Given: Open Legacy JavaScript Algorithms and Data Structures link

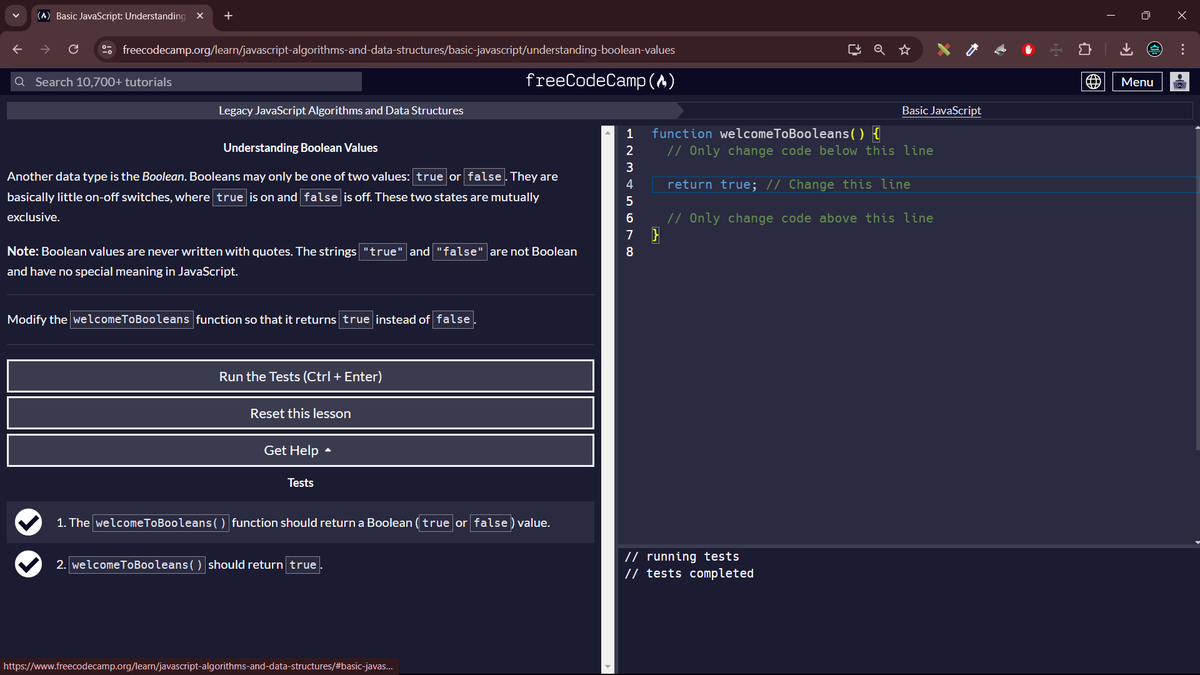Looking at the screenshot, I should [x=341, y=110].
